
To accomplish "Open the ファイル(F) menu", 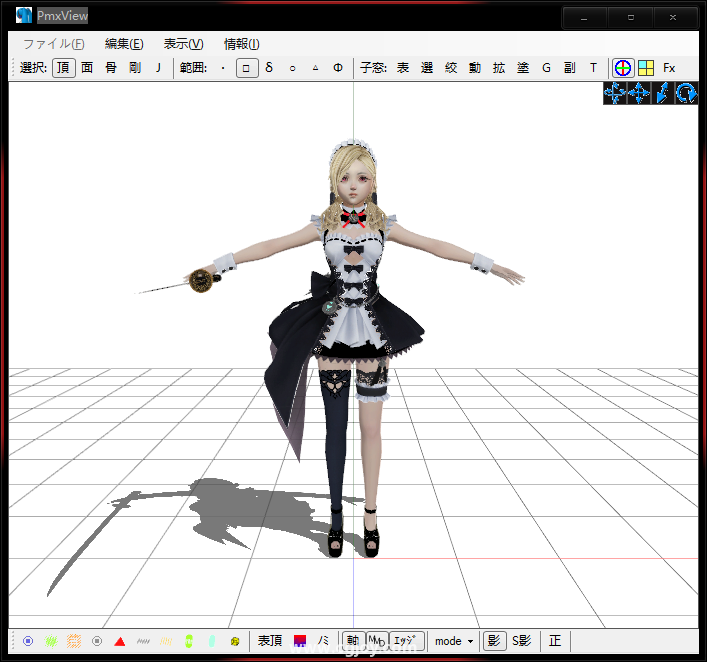I will 53,44.
